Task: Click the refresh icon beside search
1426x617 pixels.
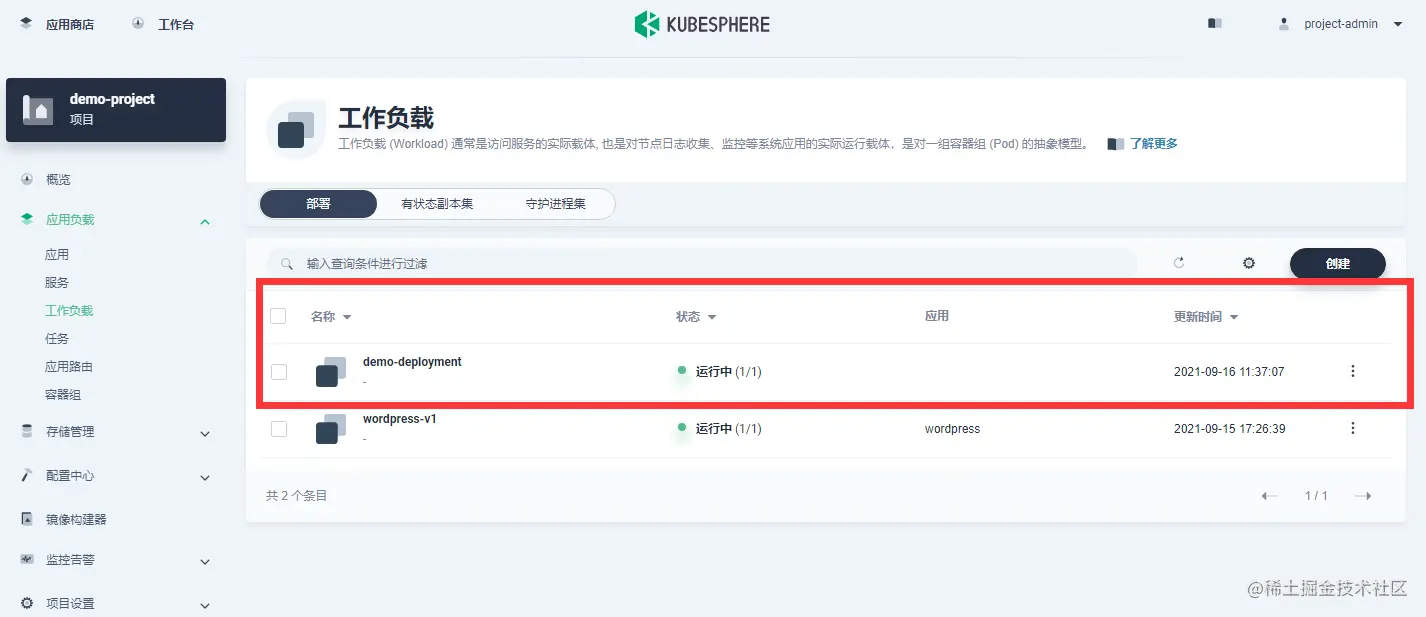Action: click(1179, 263)
